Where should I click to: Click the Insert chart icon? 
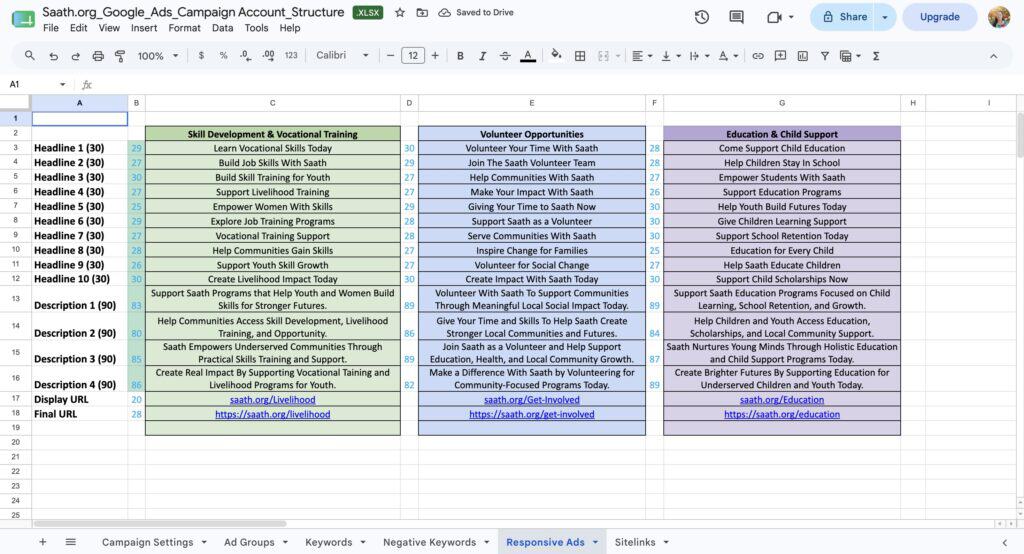point(803,56)
